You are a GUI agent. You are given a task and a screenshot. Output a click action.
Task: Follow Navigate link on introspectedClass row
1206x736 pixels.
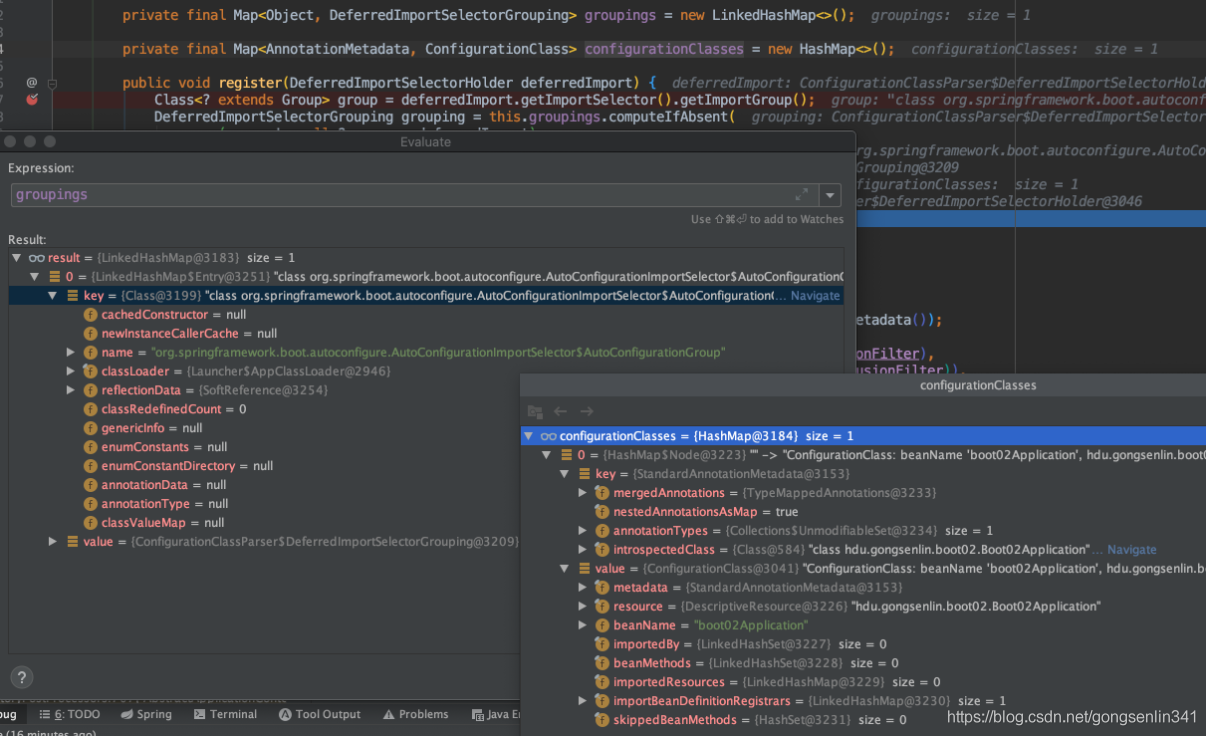click(x=1131, y=550)
